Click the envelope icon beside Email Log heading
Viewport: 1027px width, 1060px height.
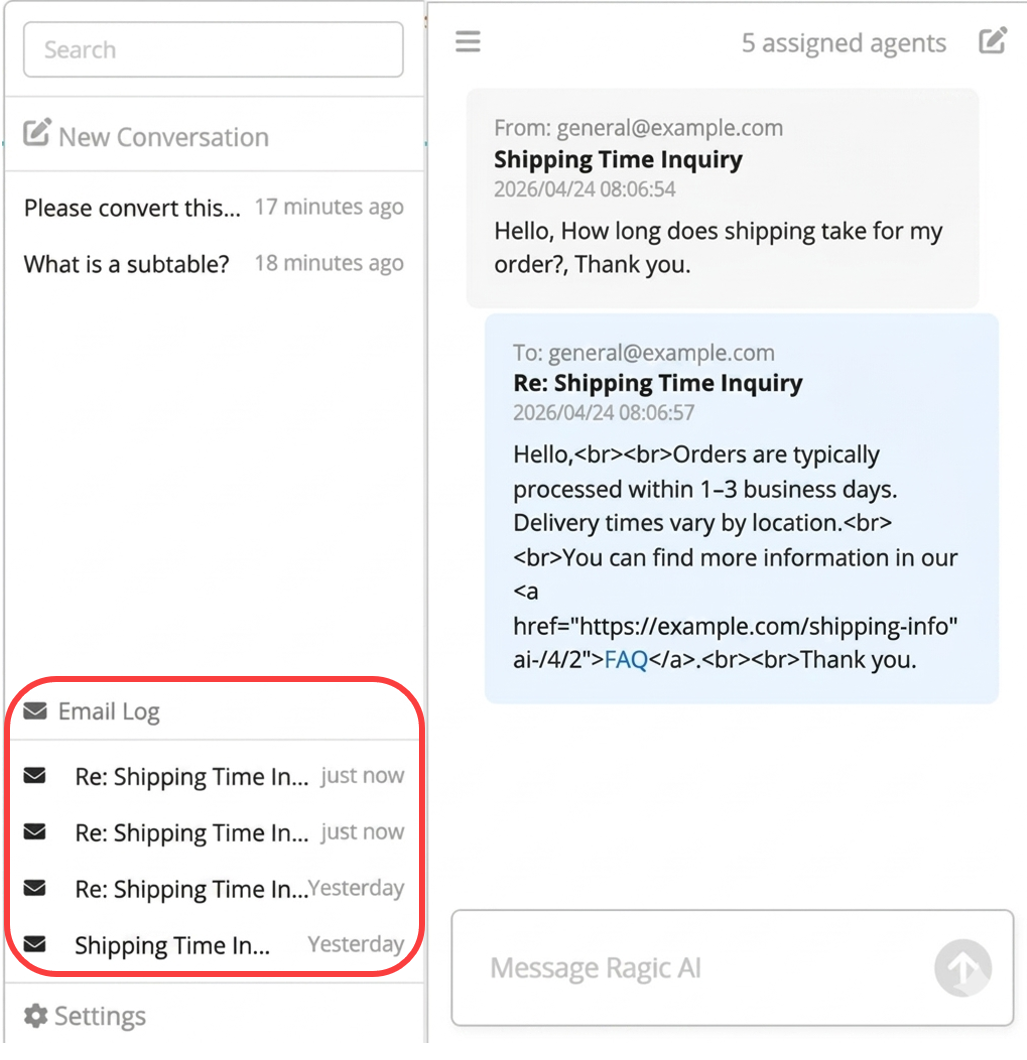(x=35, y=711)
